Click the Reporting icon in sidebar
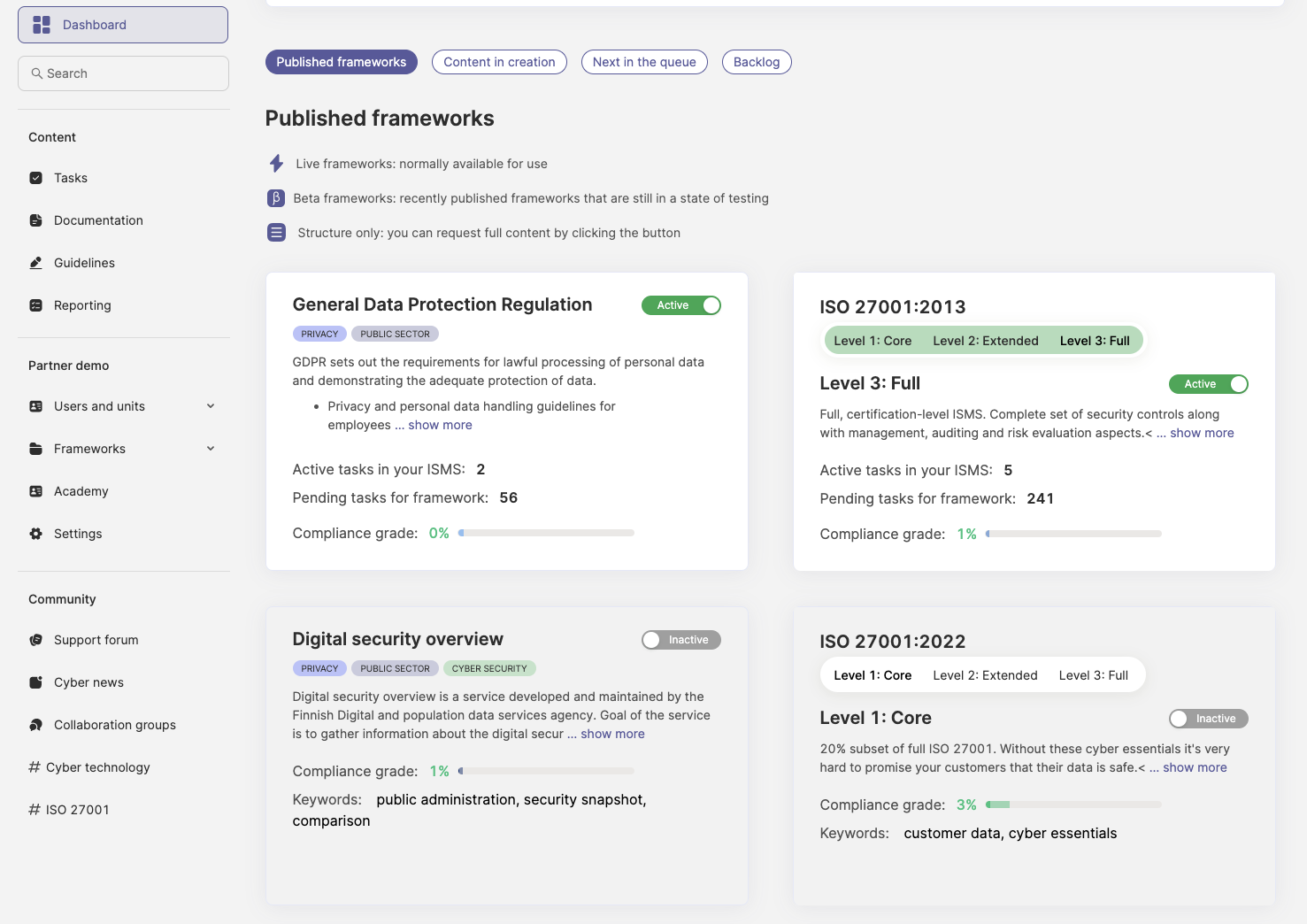Viewport: 1307px width, 924px height. click(x=36, y=305)
